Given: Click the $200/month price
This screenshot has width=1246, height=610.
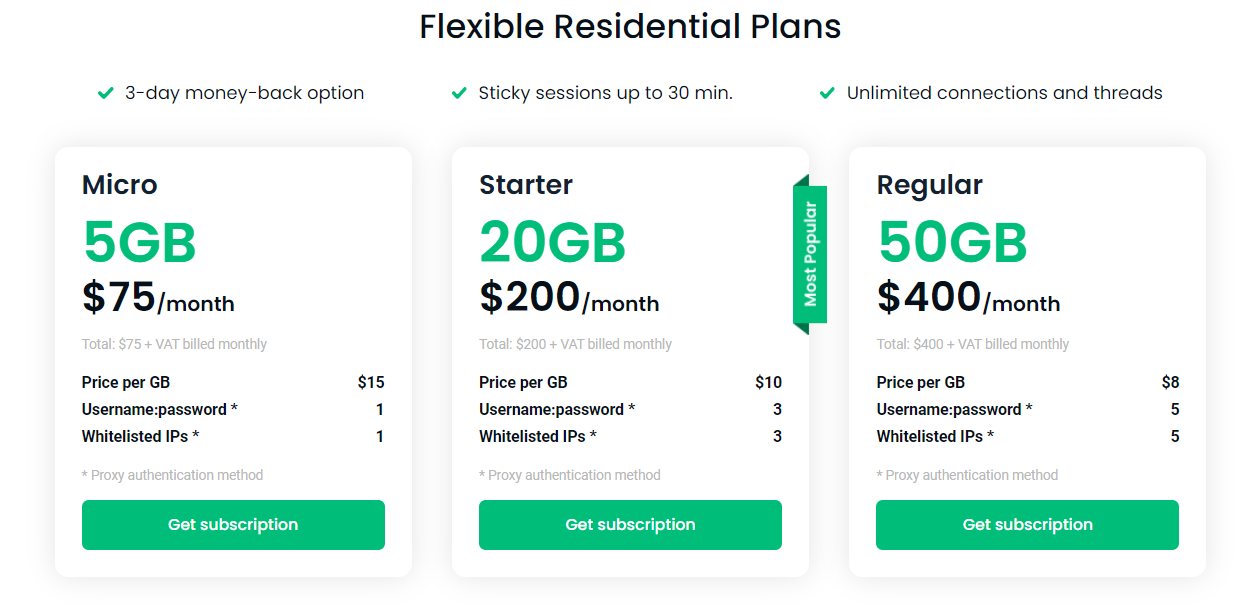Looking at the screenshot, I should pos(569,297).
